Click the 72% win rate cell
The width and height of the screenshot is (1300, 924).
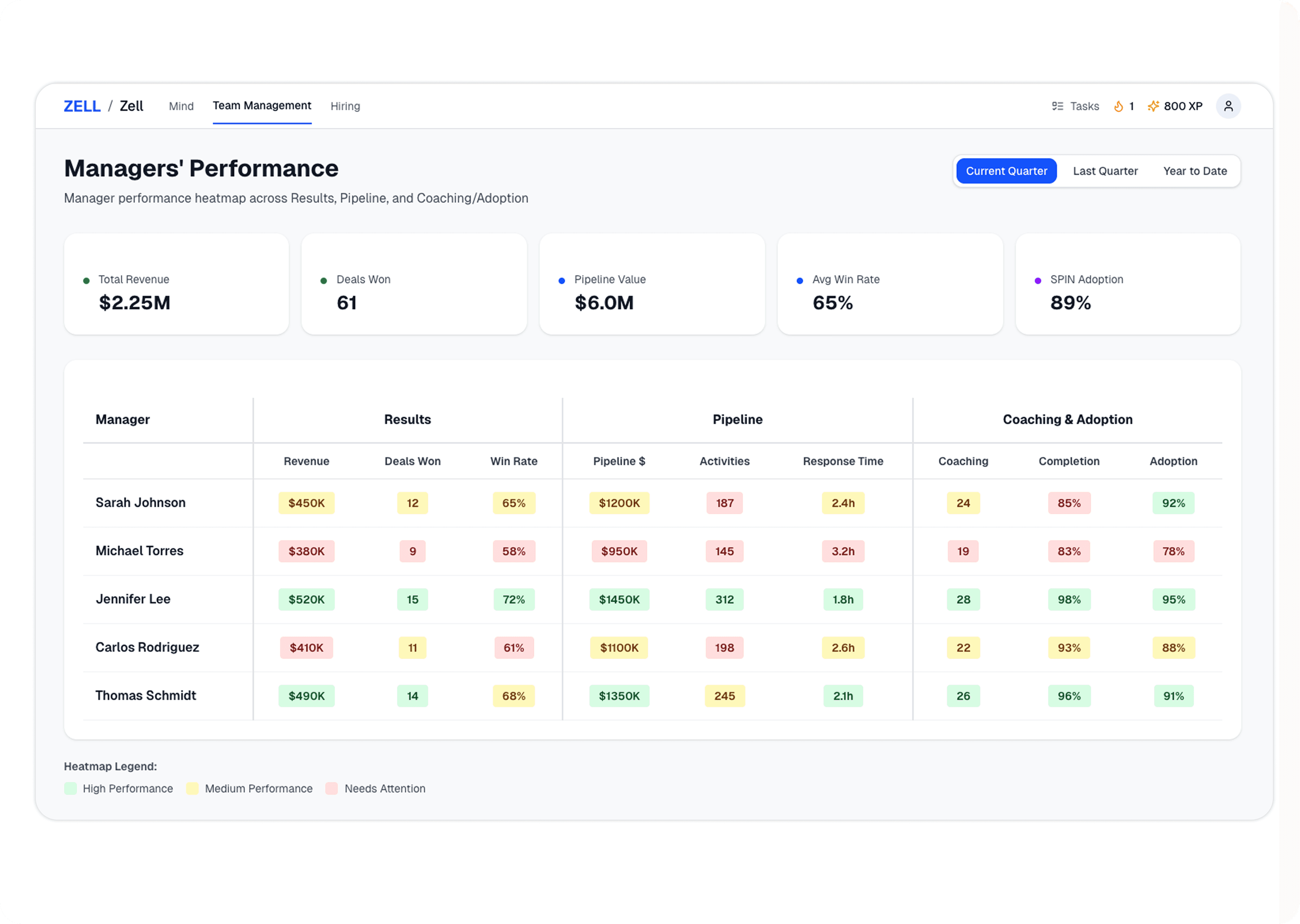tap(514, 600)
